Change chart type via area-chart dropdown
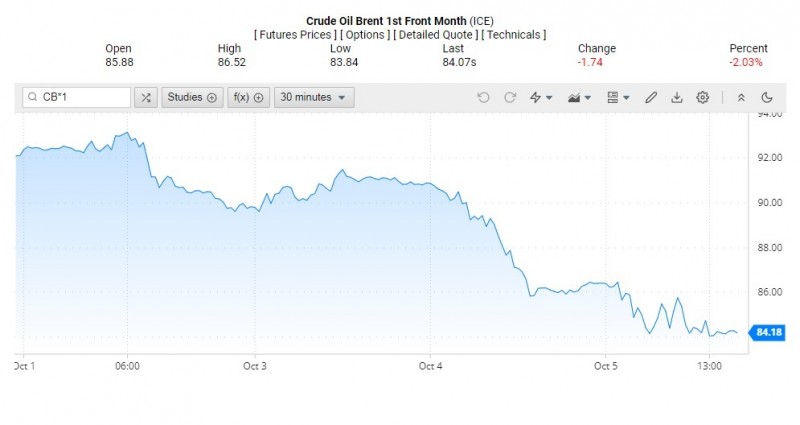 [x=579, y=97]
